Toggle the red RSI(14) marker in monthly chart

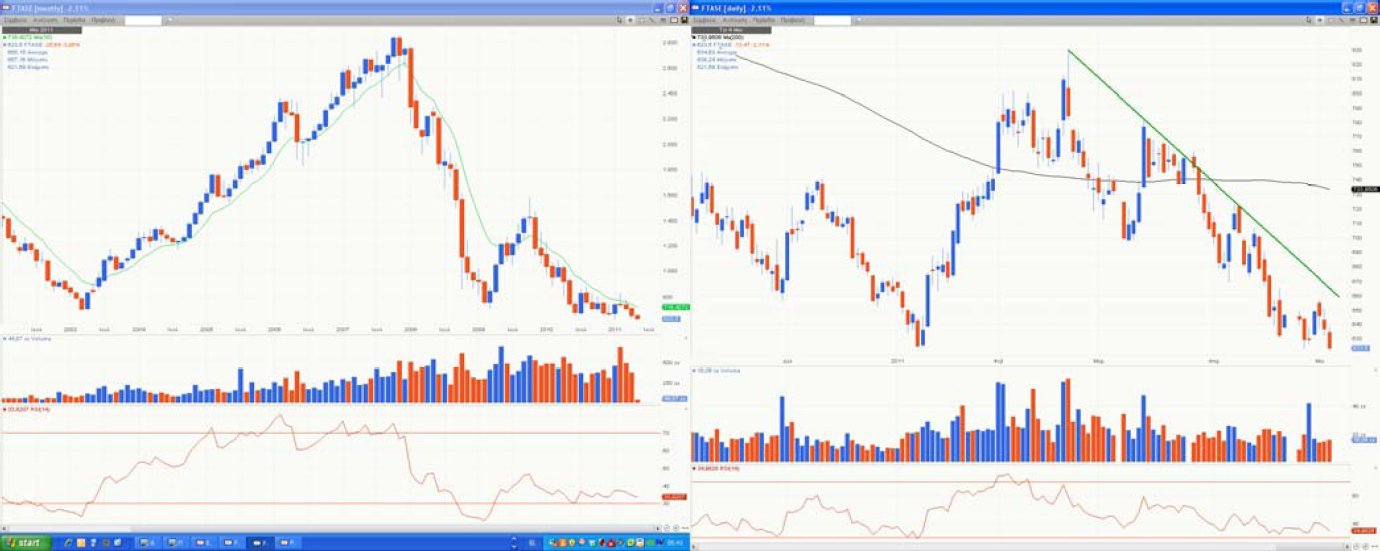pos(4,409)
